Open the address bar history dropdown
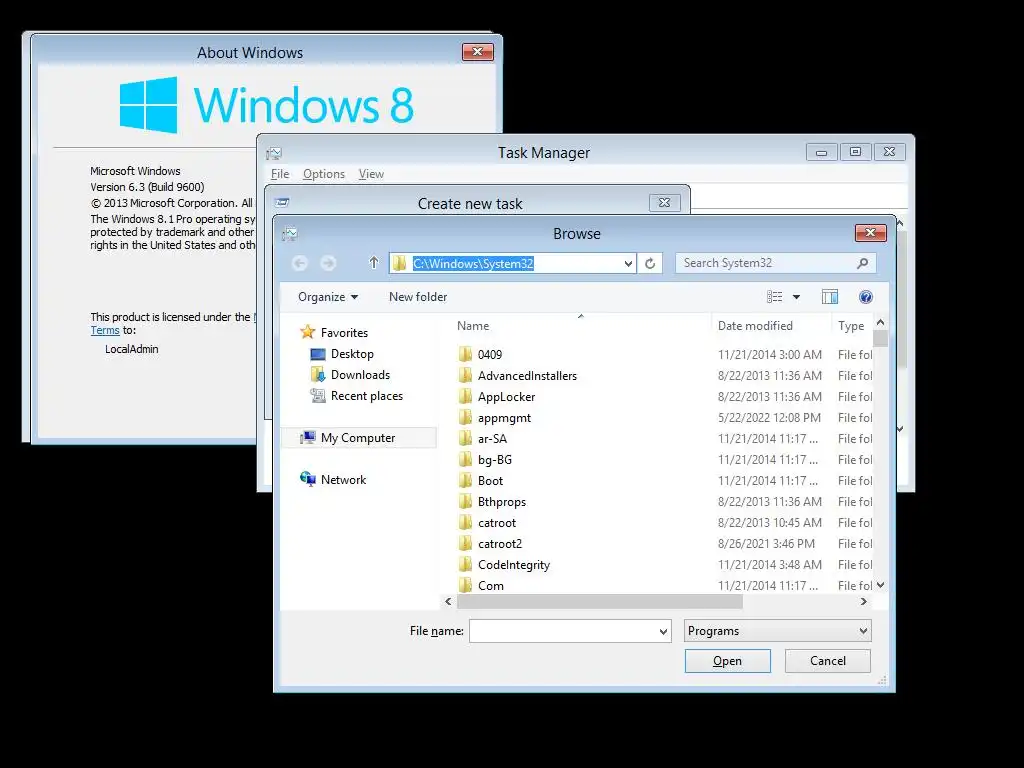 pos(628,263)
